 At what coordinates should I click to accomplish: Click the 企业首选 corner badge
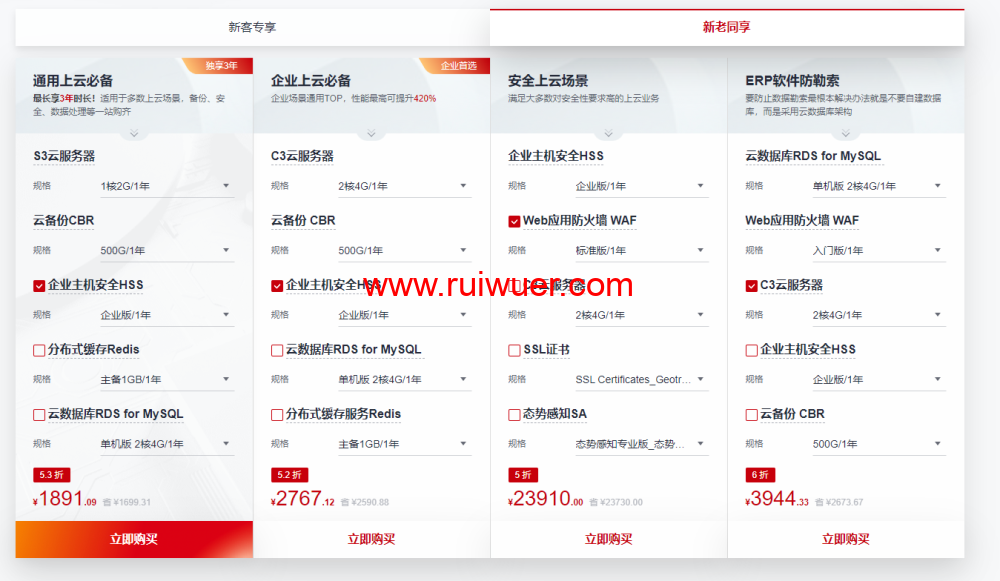pos(459,66)
